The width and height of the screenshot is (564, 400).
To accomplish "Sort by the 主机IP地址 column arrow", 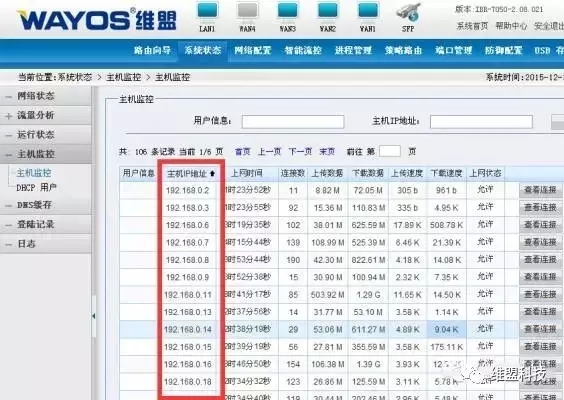I will click(212, 174).
